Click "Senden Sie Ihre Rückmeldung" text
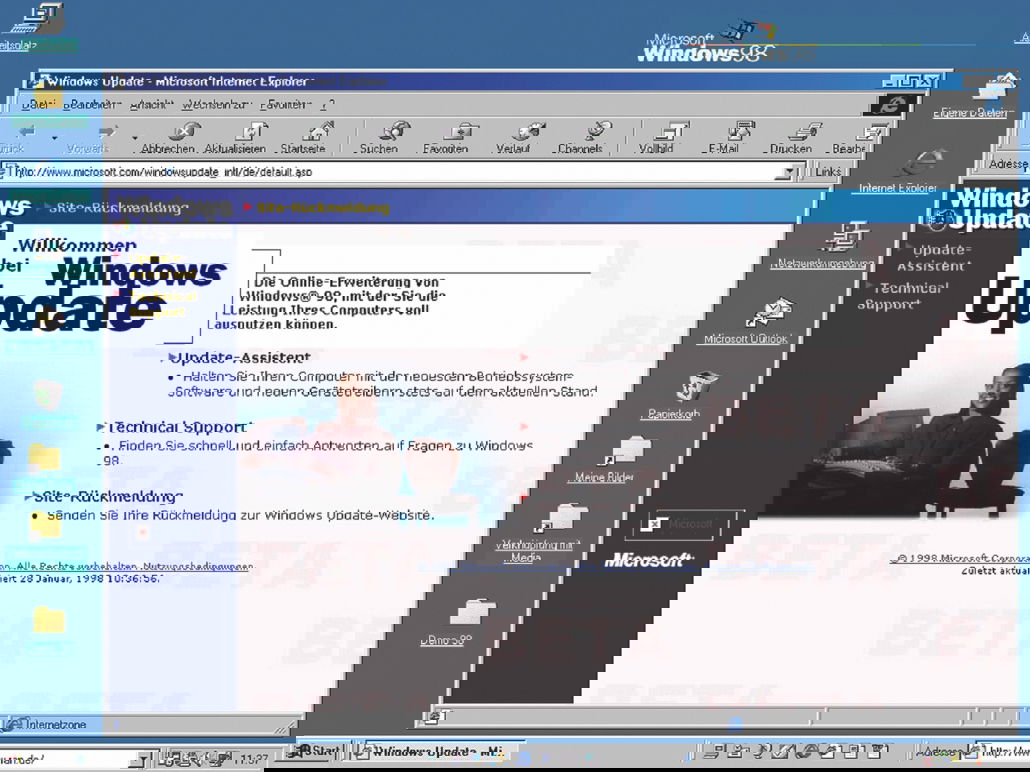Screen dimensions: 1030x772 pyautogui.click(x=141, y=516)
